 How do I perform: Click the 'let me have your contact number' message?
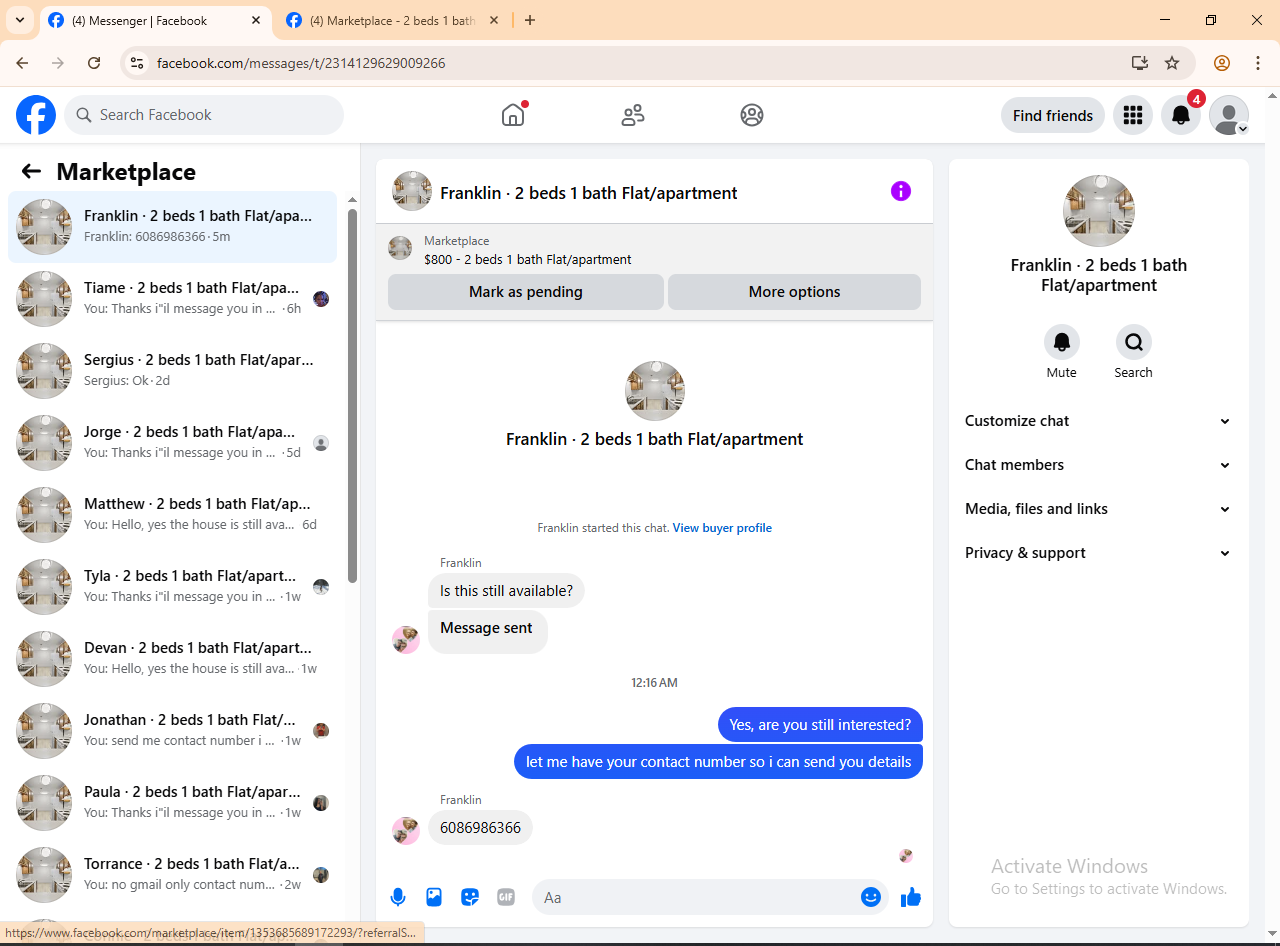[718, 762]
